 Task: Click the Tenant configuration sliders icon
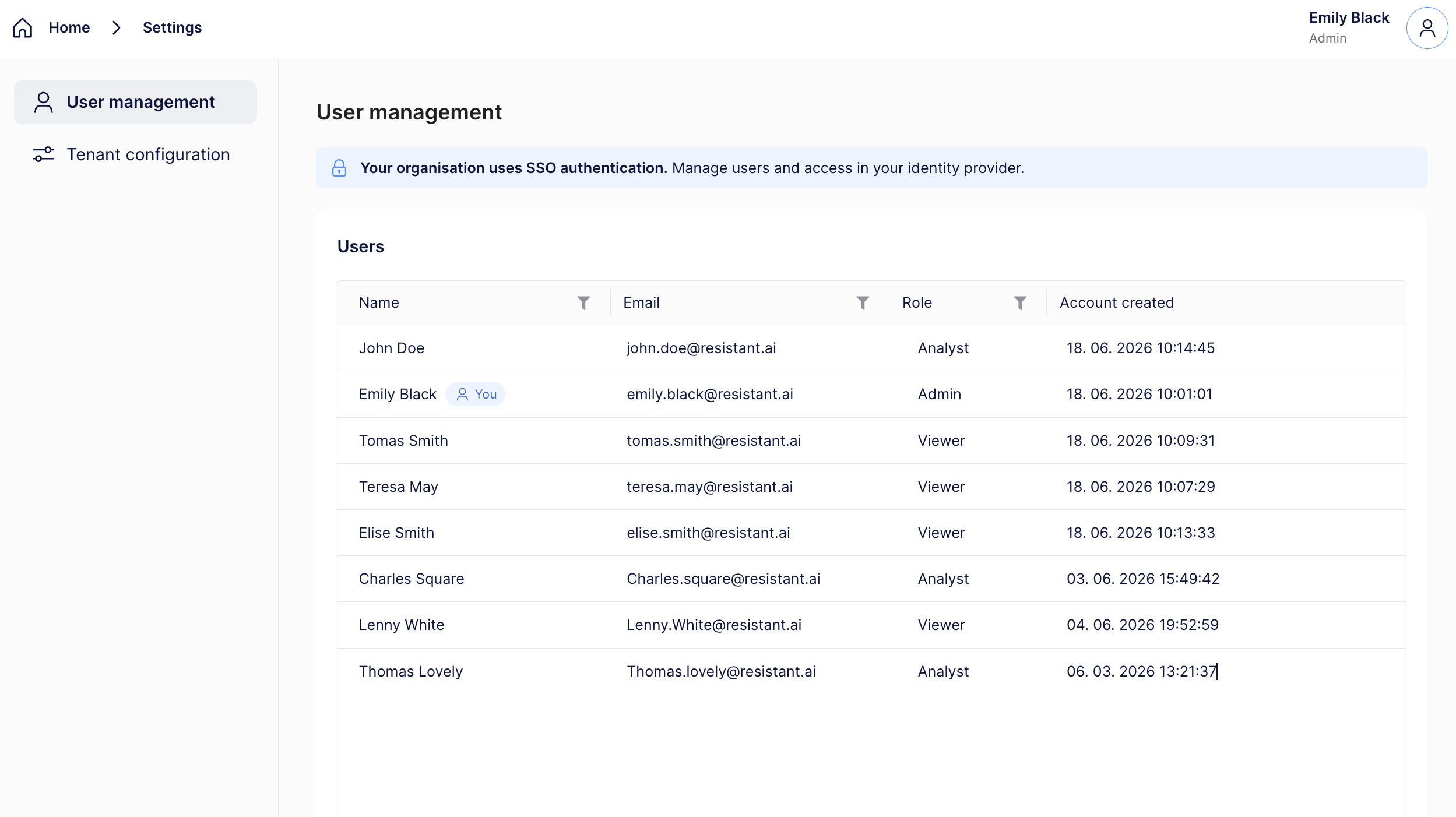click(43, 154)
